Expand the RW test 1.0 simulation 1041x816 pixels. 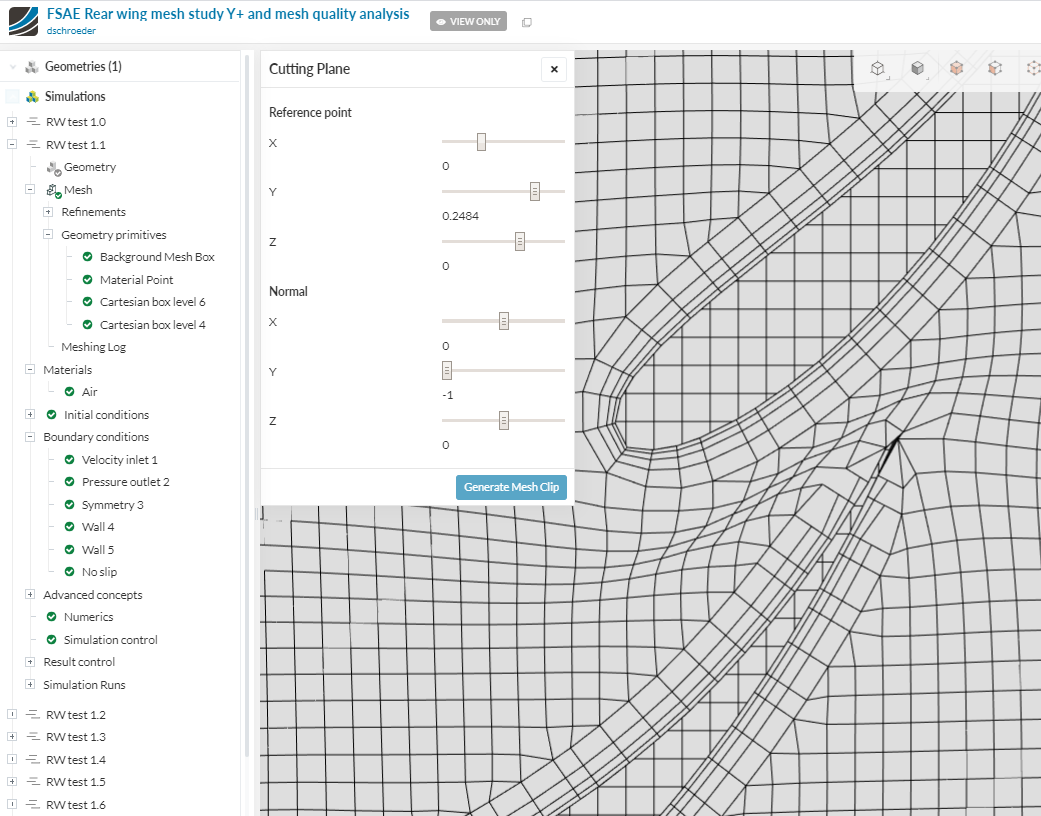(x=12, y=122)
